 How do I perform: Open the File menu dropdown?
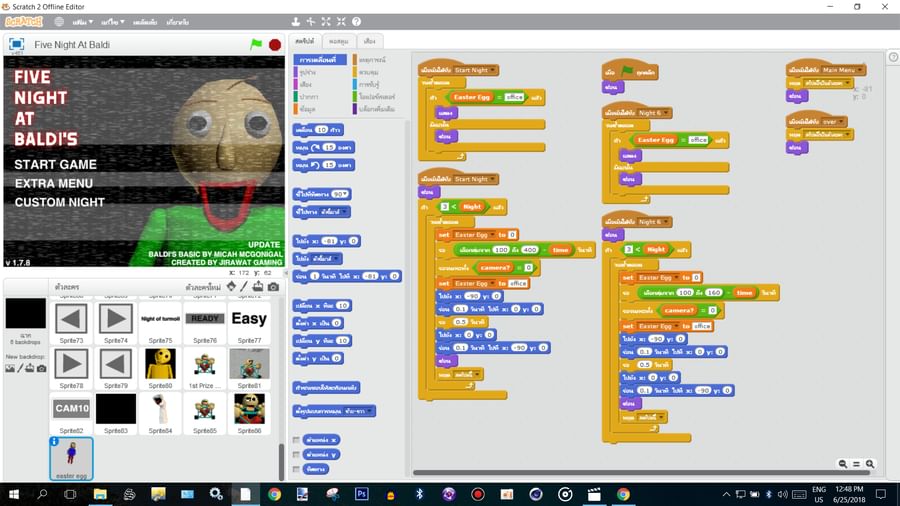pyautogui.click(x=83, y=22)
